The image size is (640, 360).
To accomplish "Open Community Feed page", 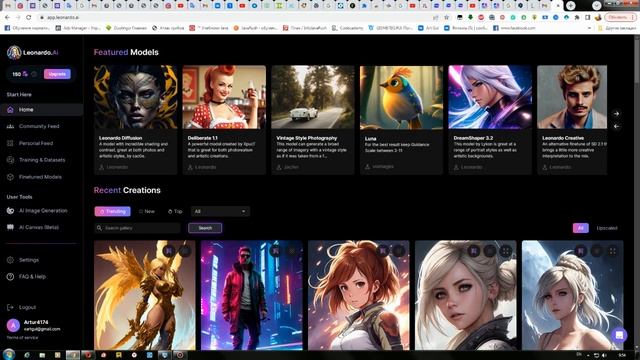I will 39,127.
